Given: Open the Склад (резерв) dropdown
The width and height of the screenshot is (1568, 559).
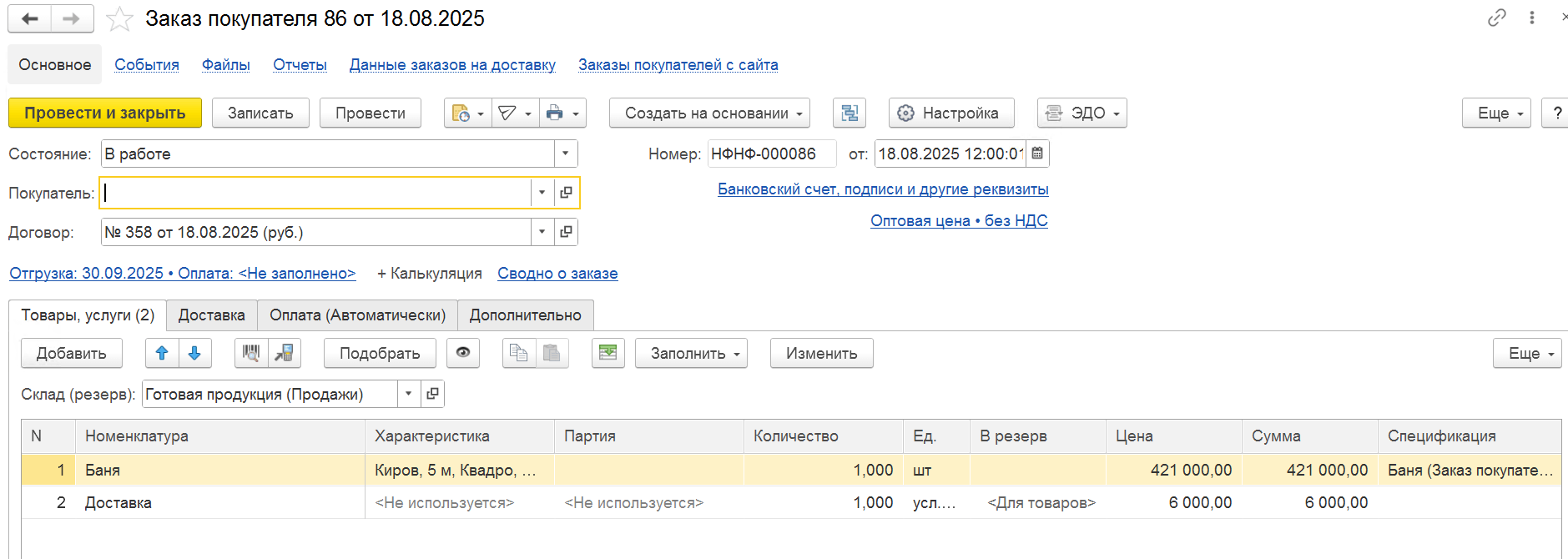Looking at the screenshot, I should [408, 394].
